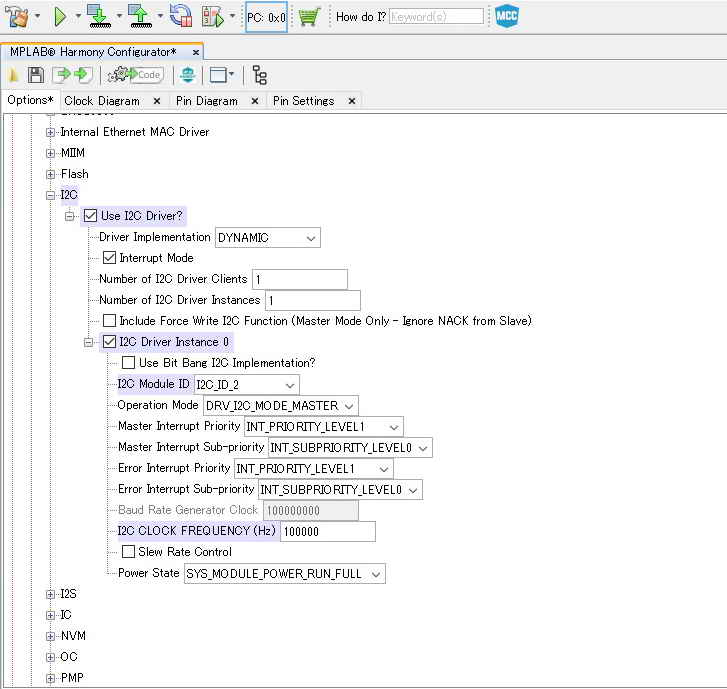Collapse the I2C Driver Instance 0 subtree

pyautogui.click(x=88, y=343)
